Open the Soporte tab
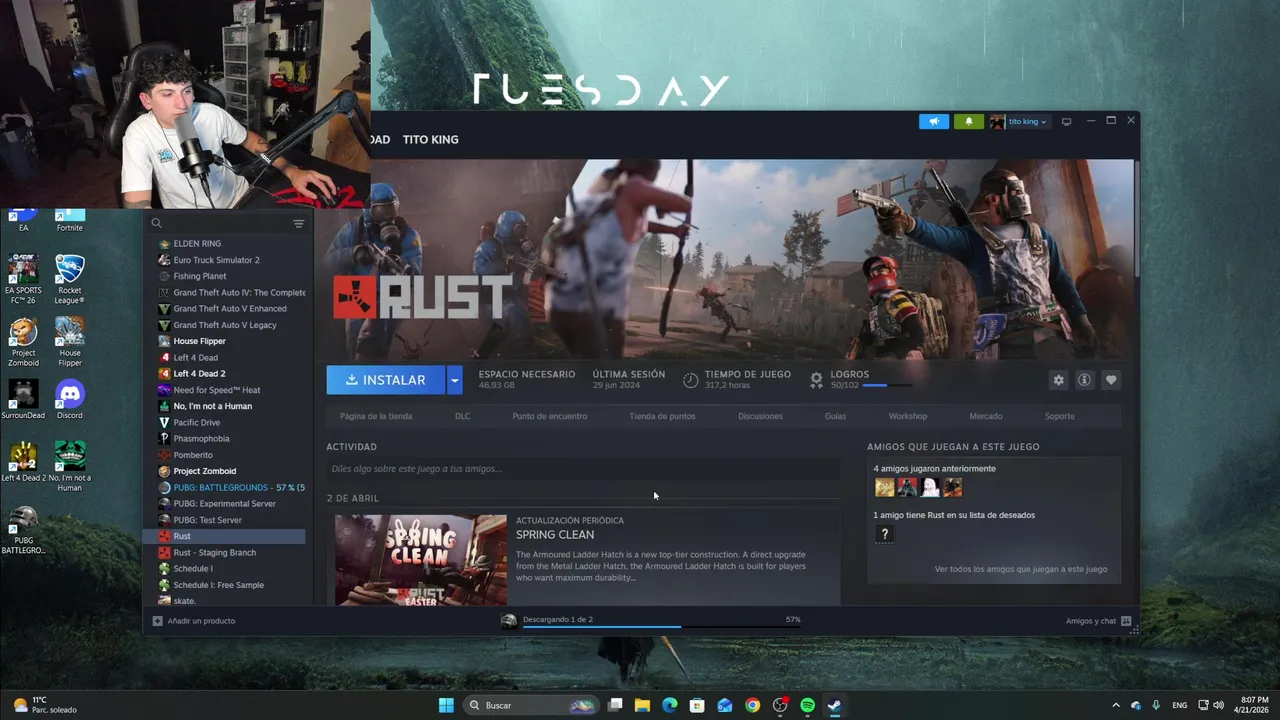 pos(1060,416)
